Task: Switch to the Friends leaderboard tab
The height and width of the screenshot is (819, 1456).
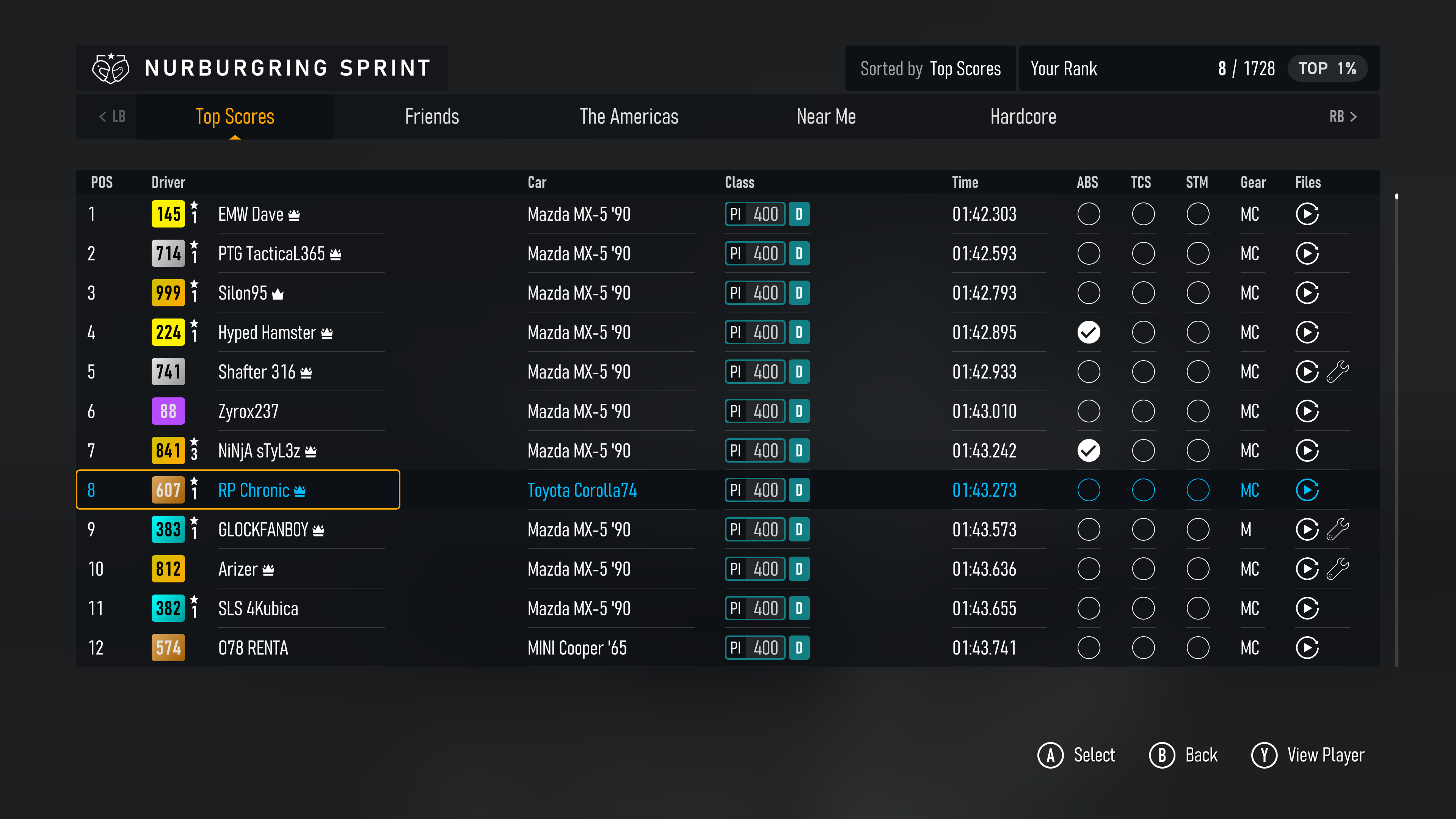Action: [432, 116]
